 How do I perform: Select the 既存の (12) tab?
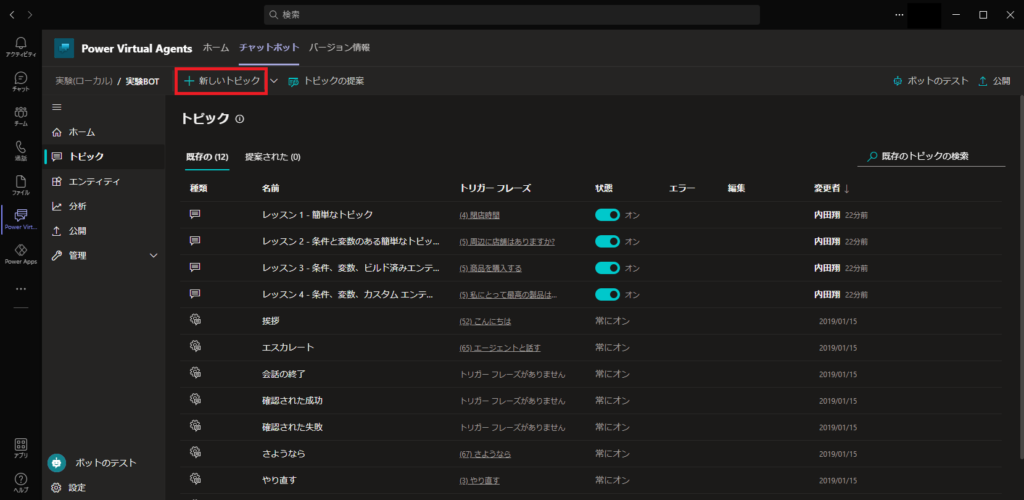click(x=207, y=157)
